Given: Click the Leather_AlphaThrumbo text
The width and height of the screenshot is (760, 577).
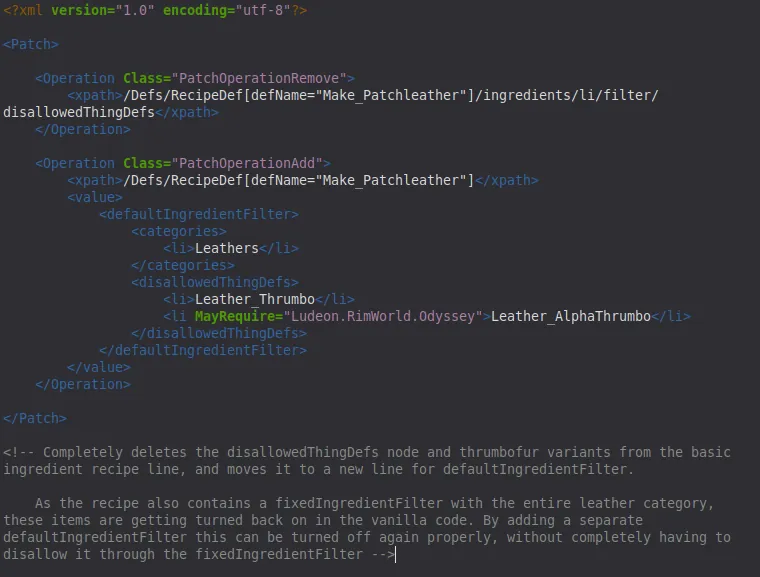Looking at the screenshot, I should 571,316.
